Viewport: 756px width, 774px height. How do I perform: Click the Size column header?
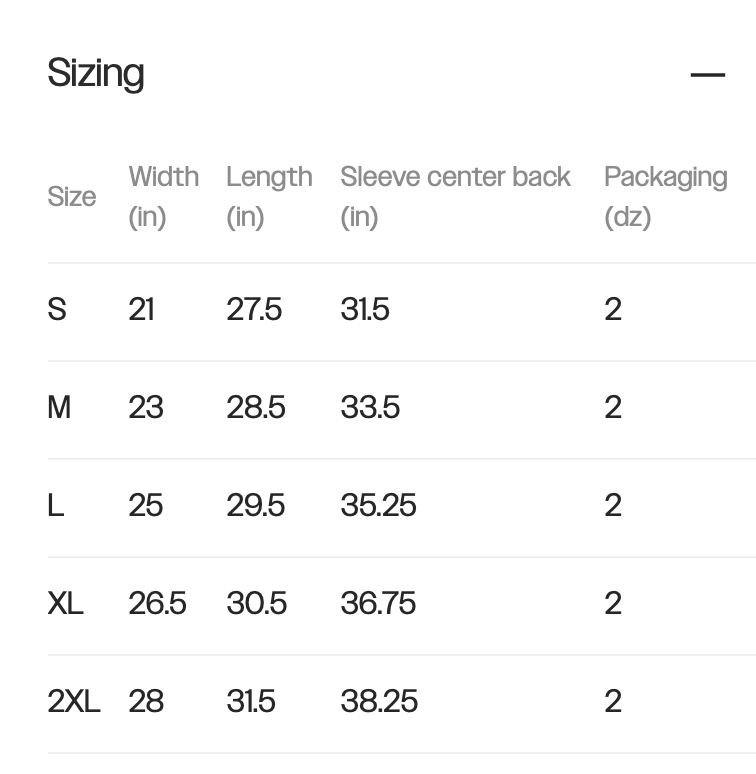[72, 197]
